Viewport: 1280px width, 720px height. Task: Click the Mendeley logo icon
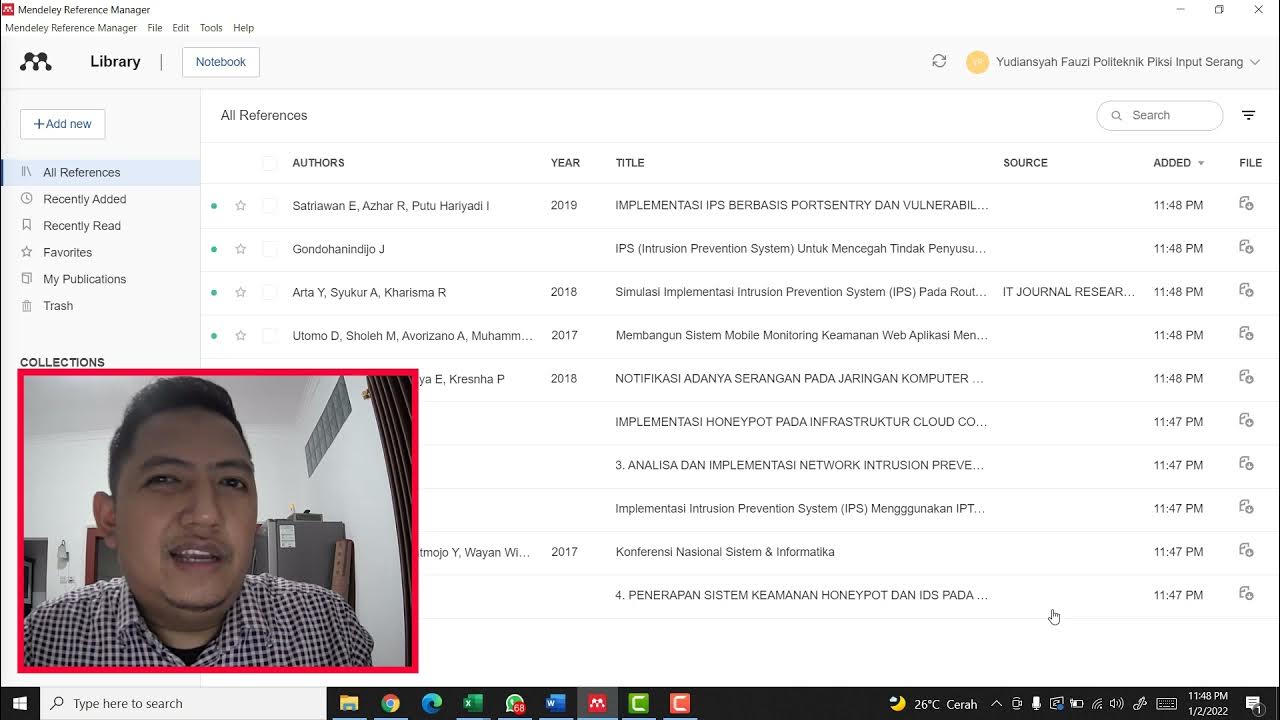click(36, 62)
